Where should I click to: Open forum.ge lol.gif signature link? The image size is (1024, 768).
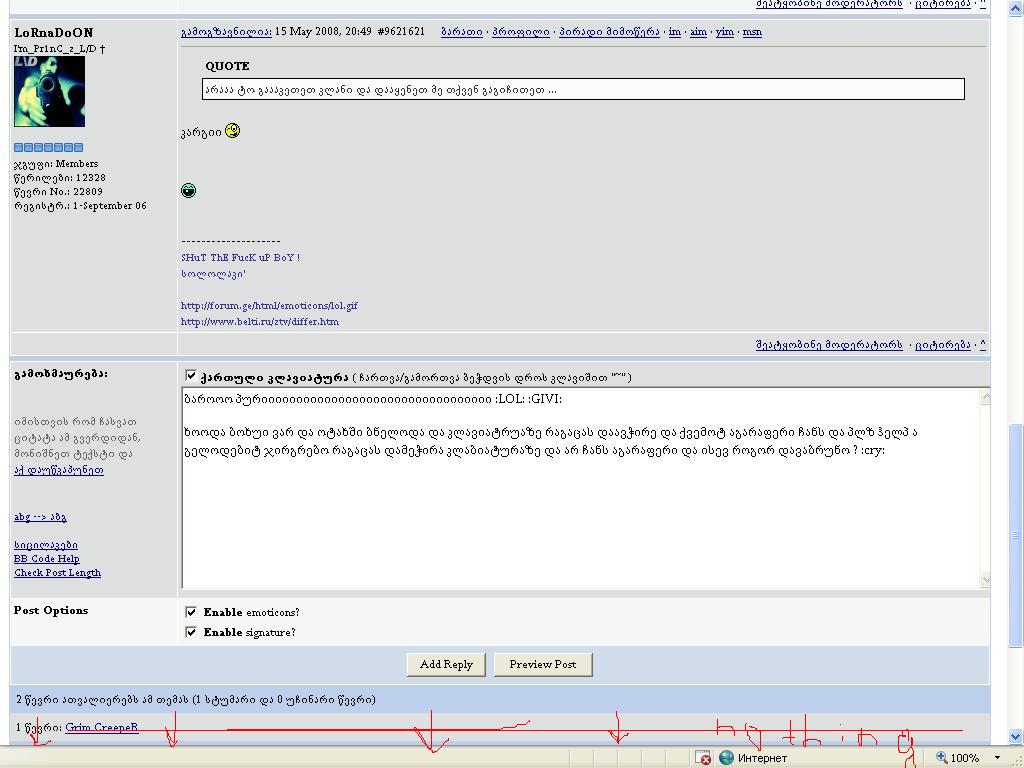tap(269, 306)
